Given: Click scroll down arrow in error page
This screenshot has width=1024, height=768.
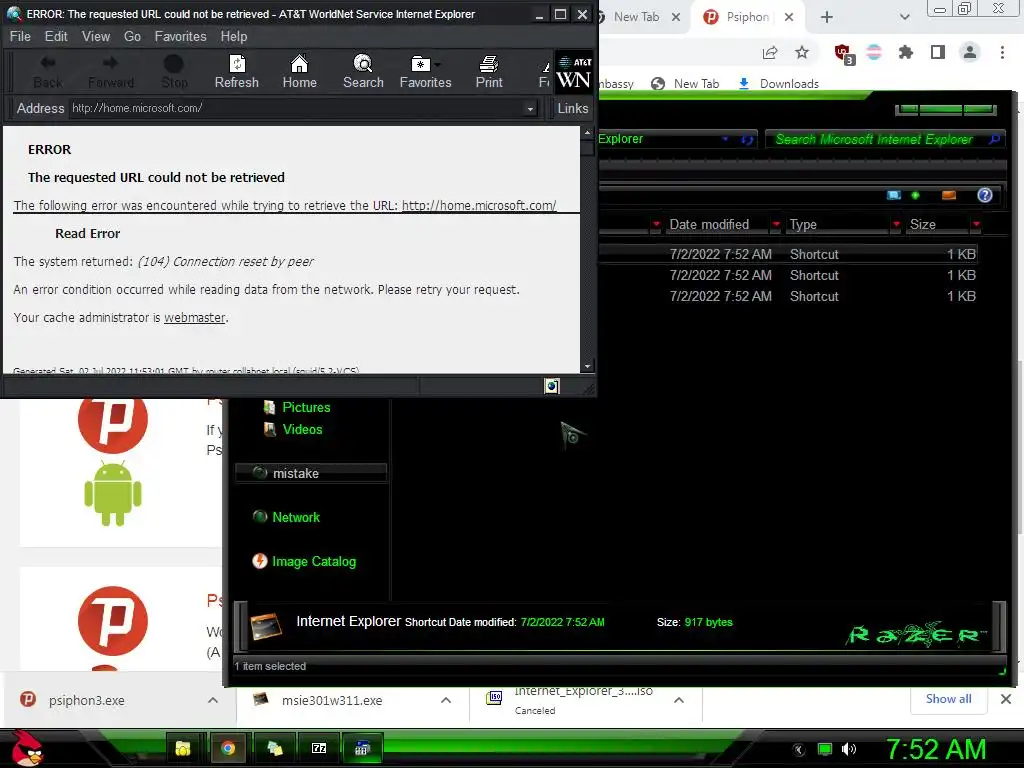Looking at the screenshot, I should pyautogui.click(x=587, y=366).
